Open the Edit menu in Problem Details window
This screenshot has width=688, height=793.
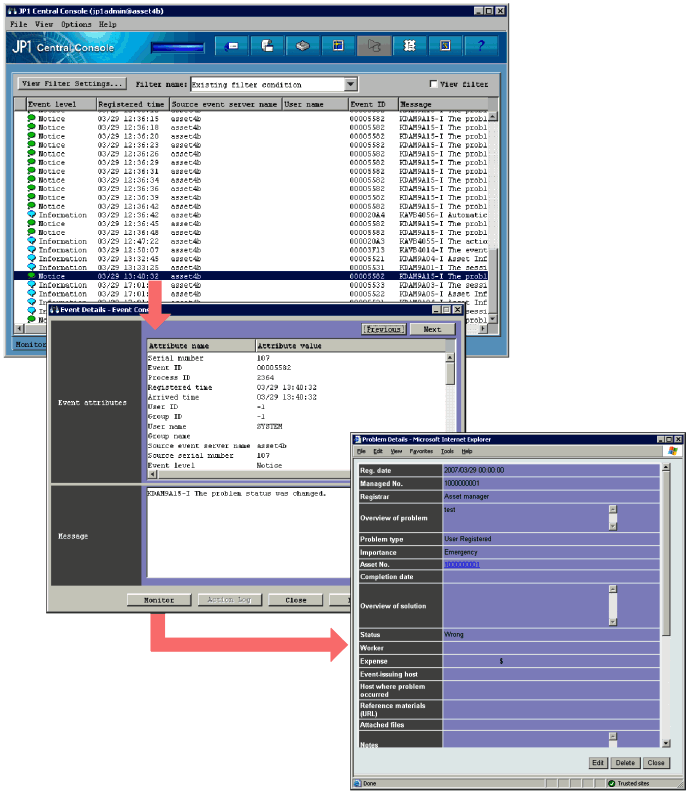click(x=378, y=451)
